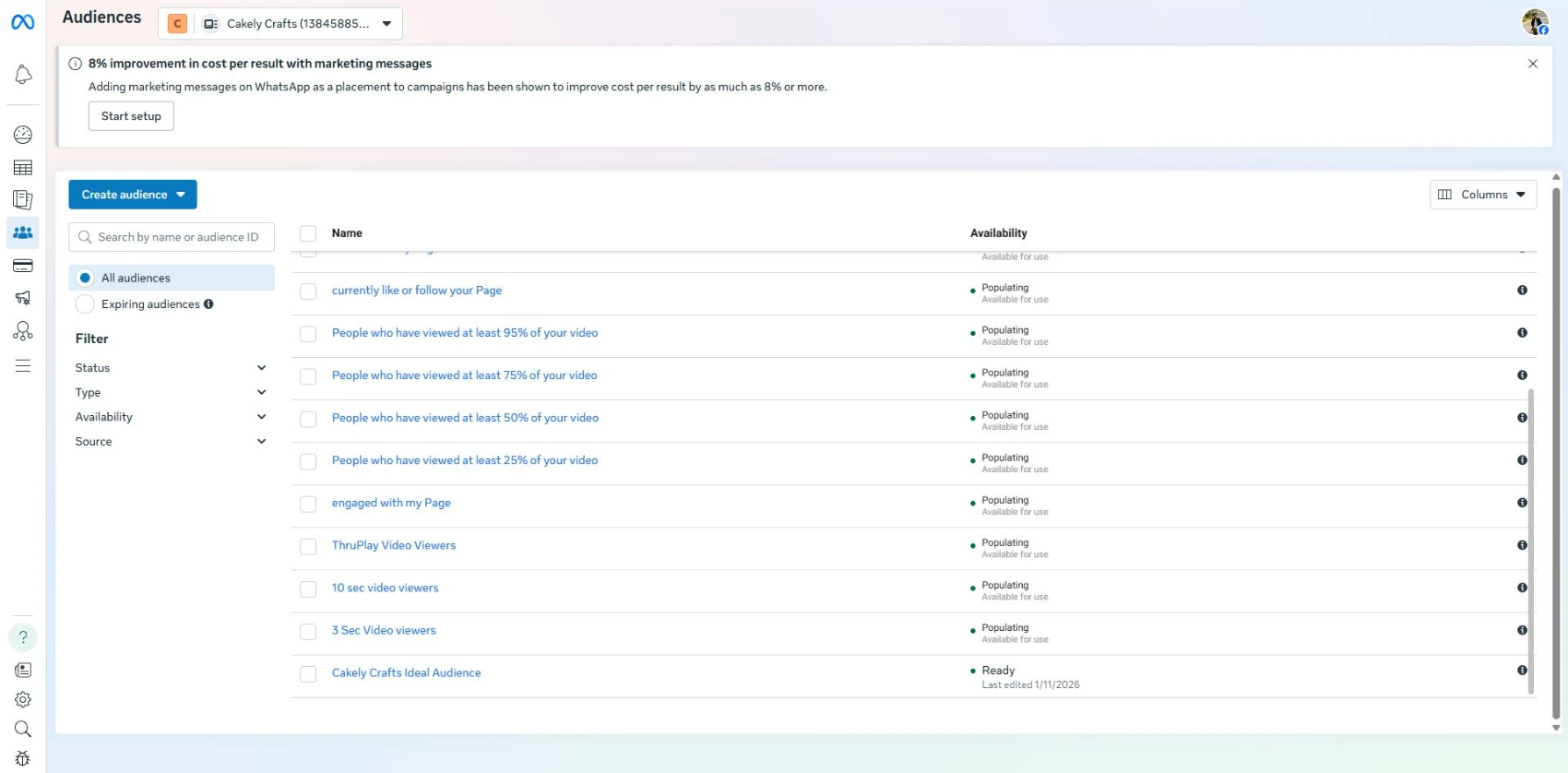
Task: Open the 'engaged with my Page' audience link
Action: tap(391, 503)
